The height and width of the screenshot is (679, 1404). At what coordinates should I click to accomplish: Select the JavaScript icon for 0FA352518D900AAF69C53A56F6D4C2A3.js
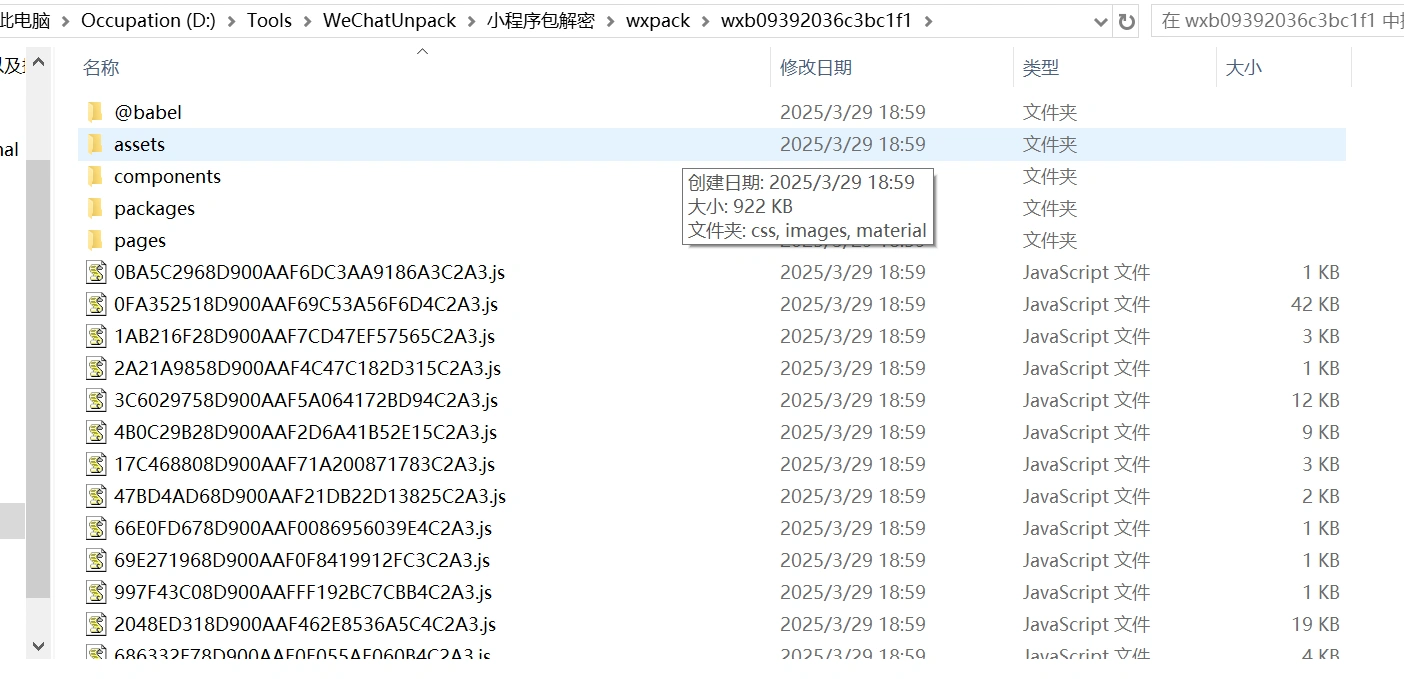pos(96,304)
